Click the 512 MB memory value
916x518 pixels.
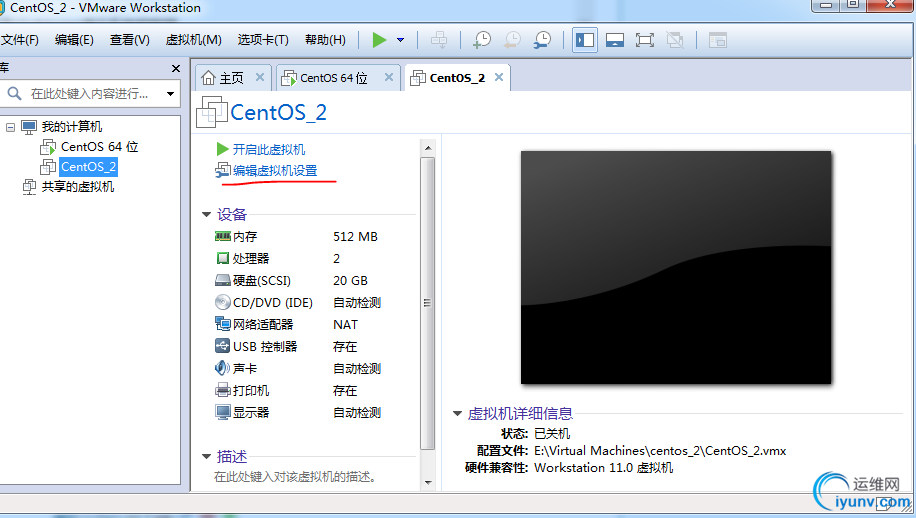coord(355,237)
